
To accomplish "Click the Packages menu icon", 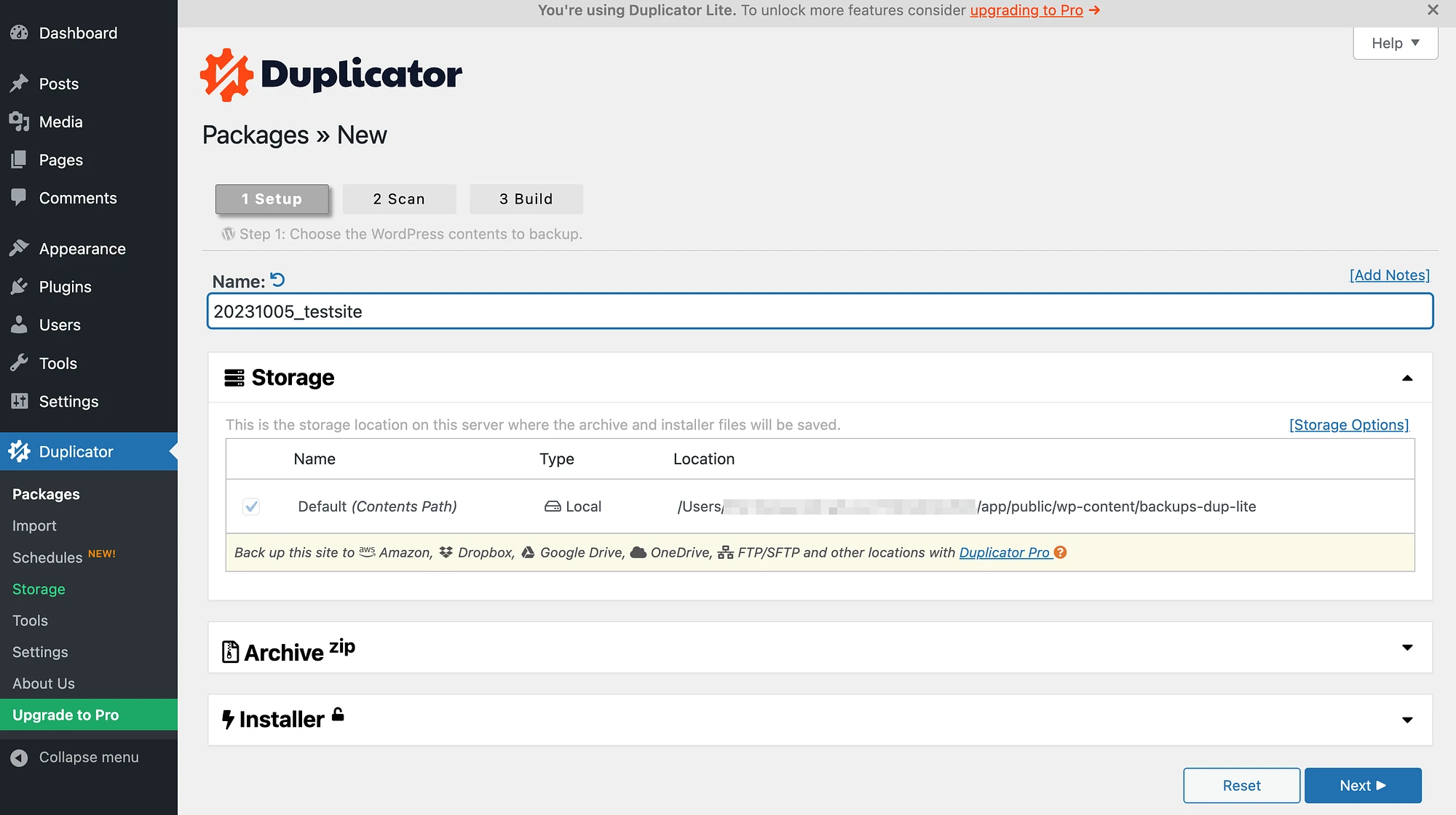I will point(45,492).
